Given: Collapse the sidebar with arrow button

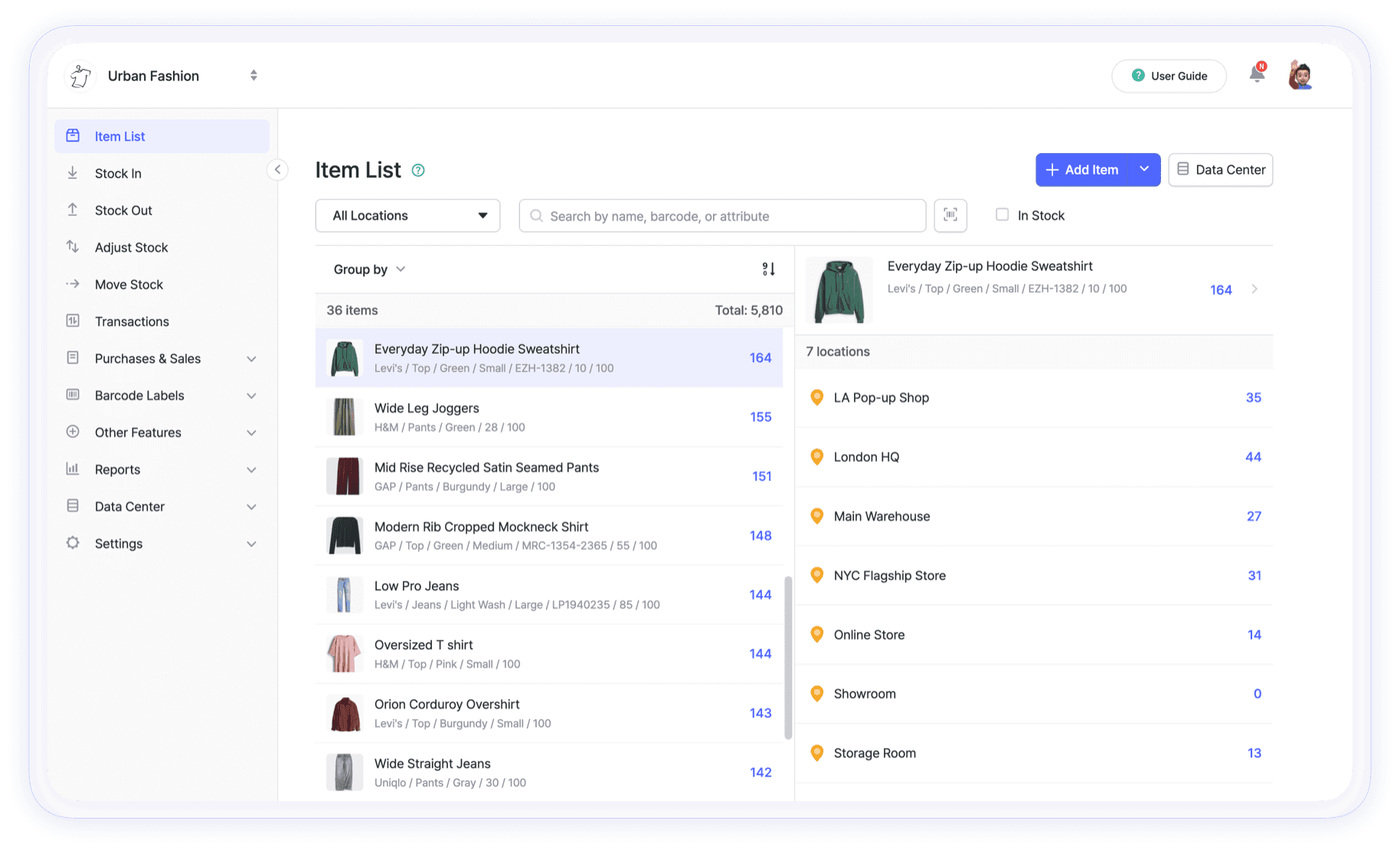Looking at the screenshot, I should pos(277,170).
